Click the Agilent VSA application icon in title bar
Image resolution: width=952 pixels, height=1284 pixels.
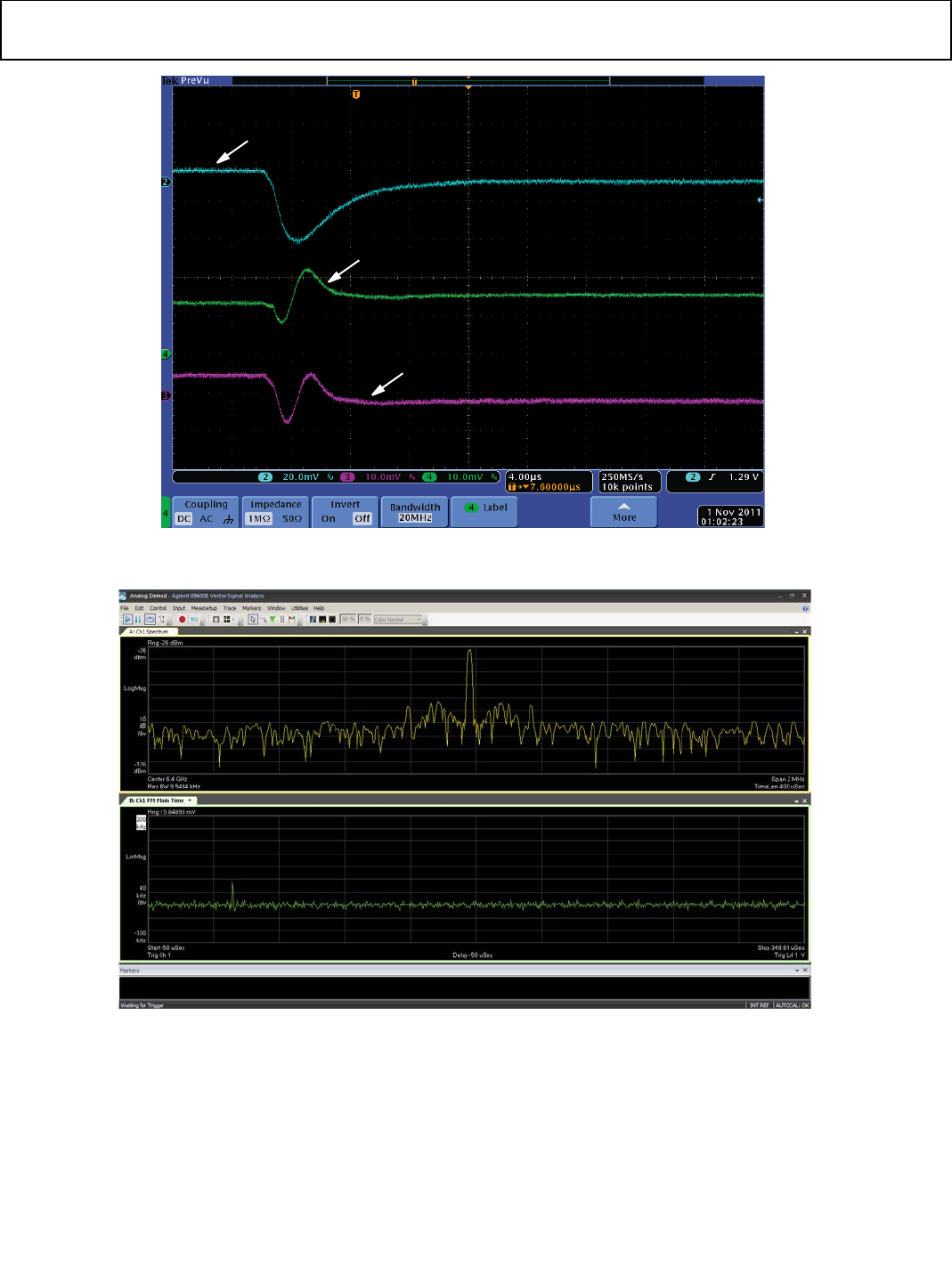[x=123, y=596]
